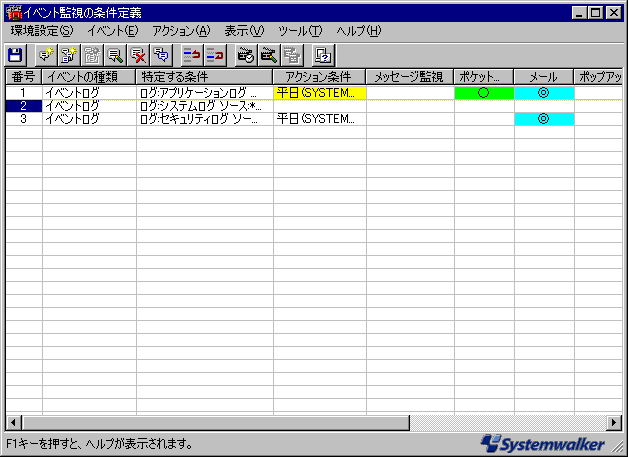Click the floppy disk Save icon
The image size is (628, 457).
(x=15, y=55)
